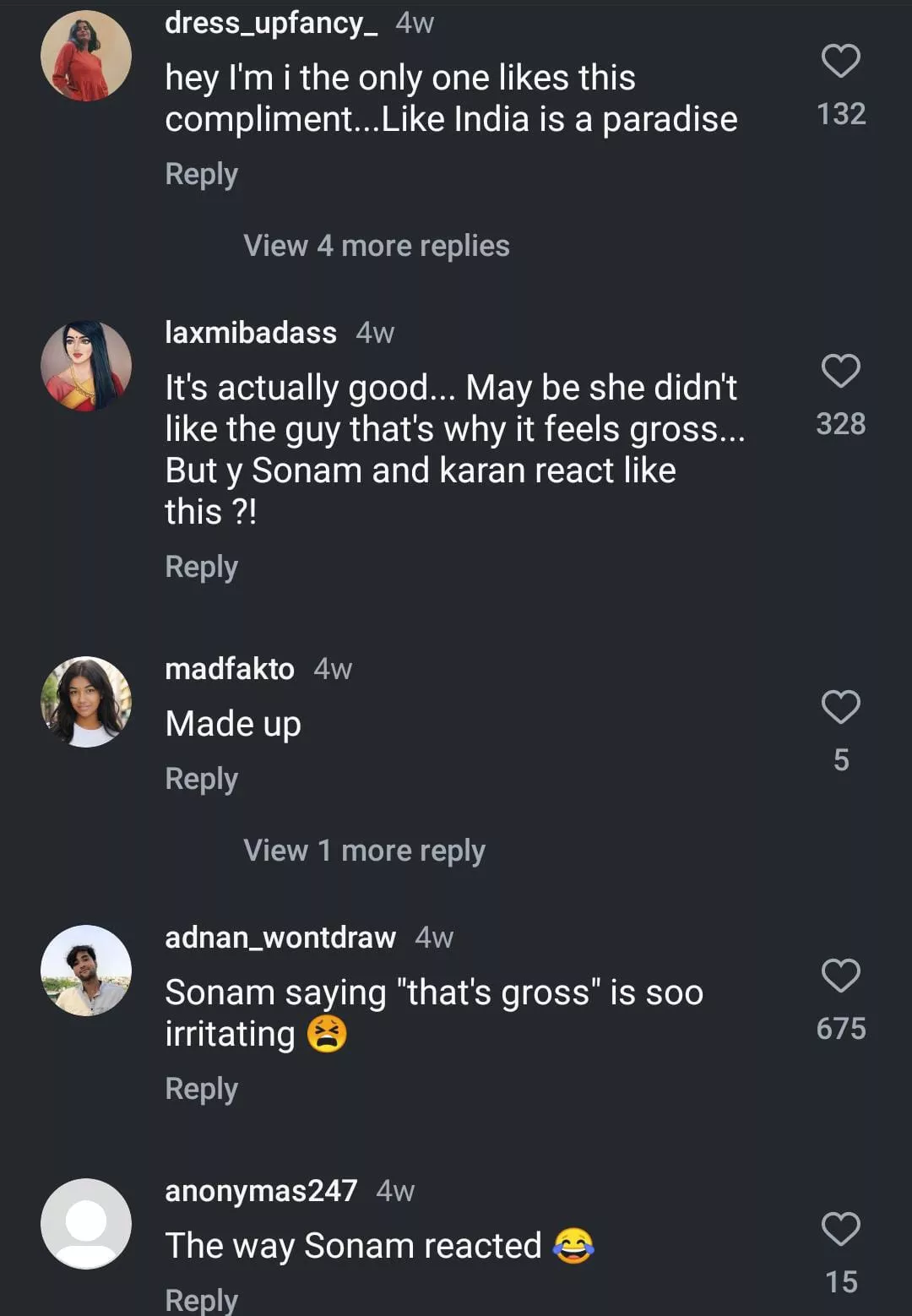Expand "View 1 more reply" under madfakto
The image size is (912, 1316).
point(364,851)
